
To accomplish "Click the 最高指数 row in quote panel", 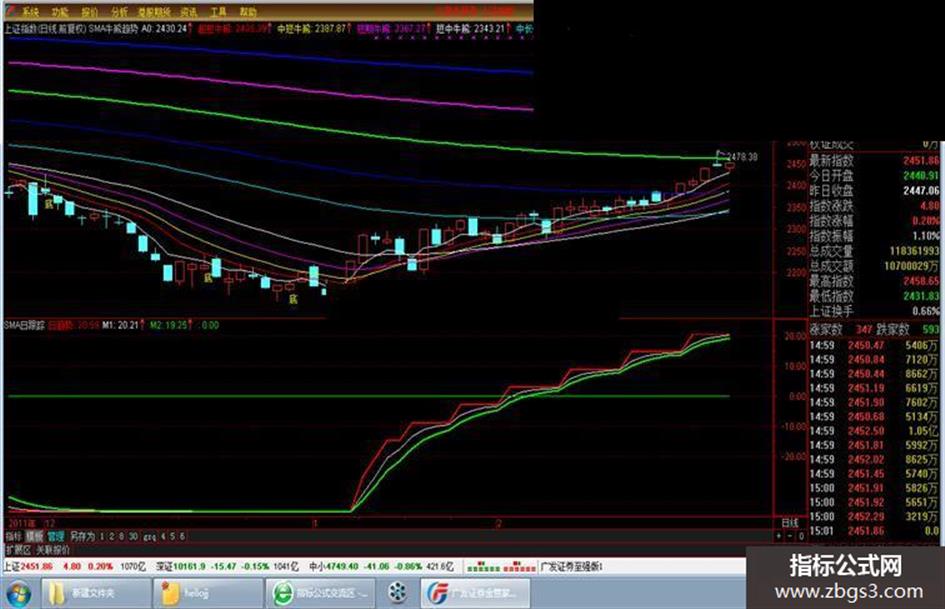I will click(x=874, y=281).
